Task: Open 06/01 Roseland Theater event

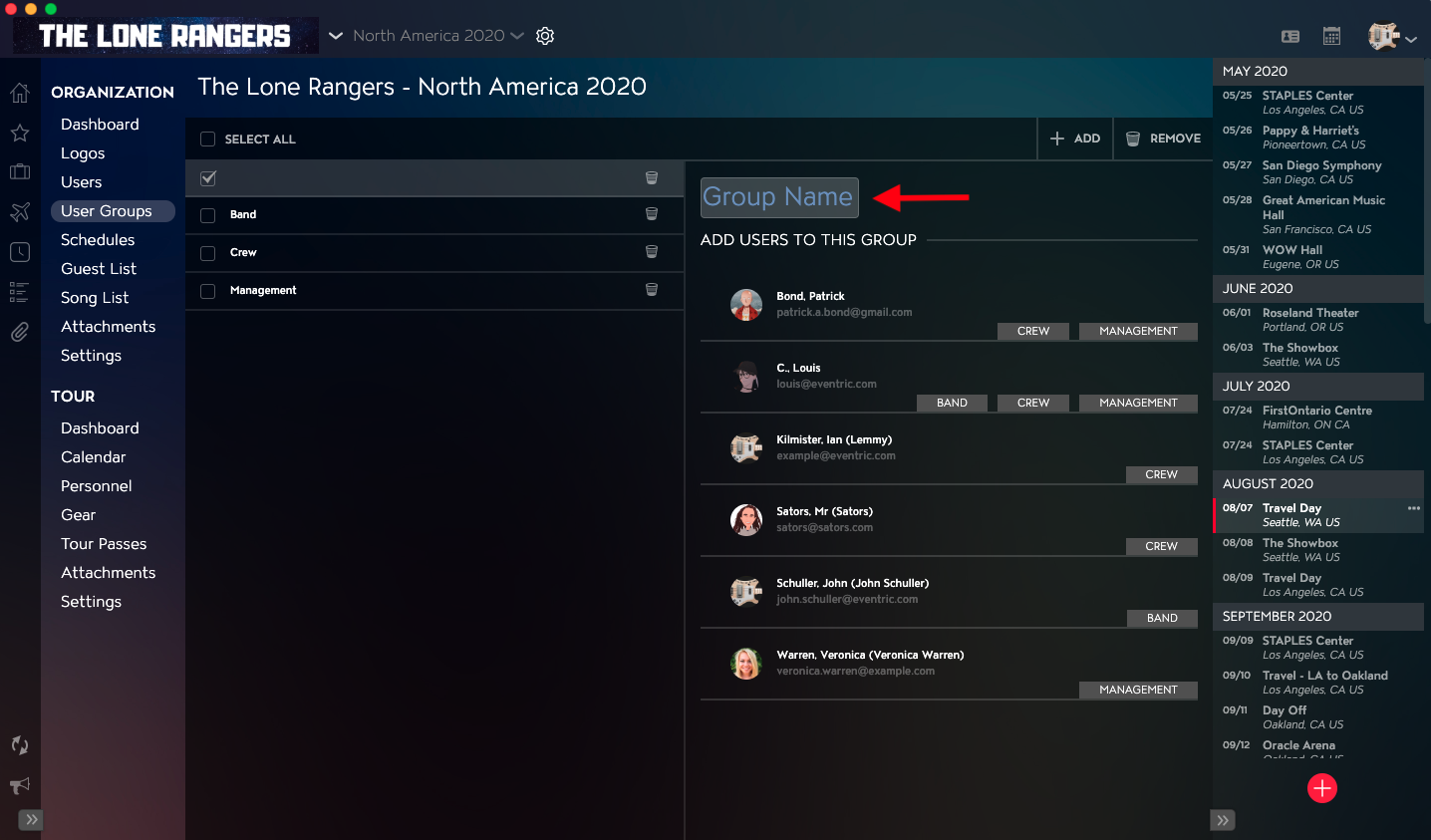Action: 1317,320
